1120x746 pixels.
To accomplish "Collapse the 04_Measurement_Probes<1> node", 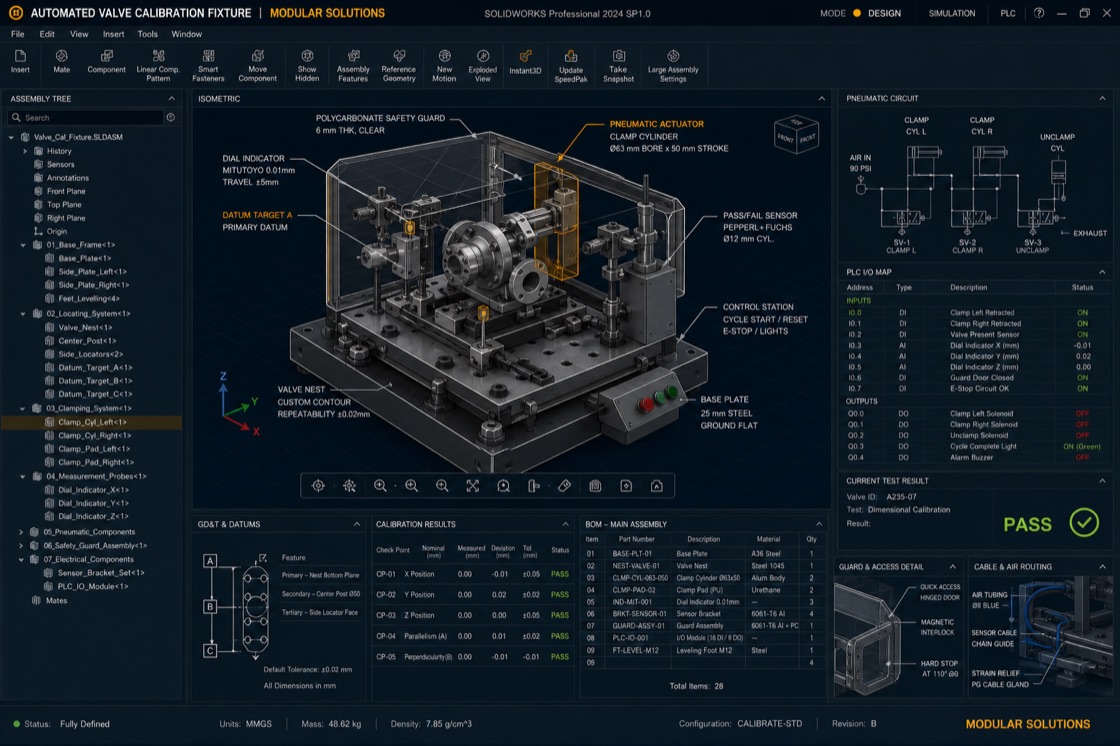I will [x=24, y=477].
